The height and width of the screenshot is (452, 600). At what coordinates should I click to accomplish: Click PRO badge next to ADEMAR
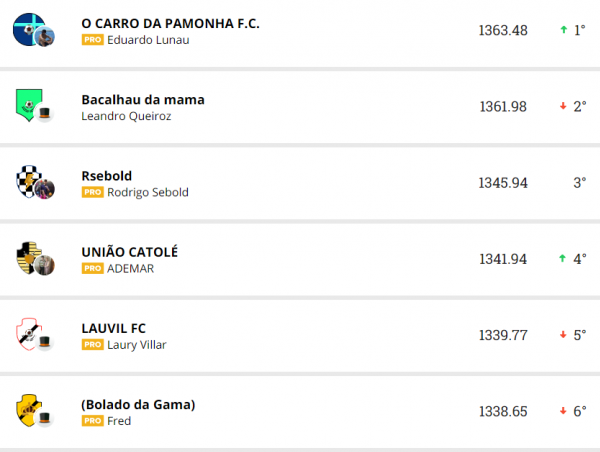tap(92, 269)
